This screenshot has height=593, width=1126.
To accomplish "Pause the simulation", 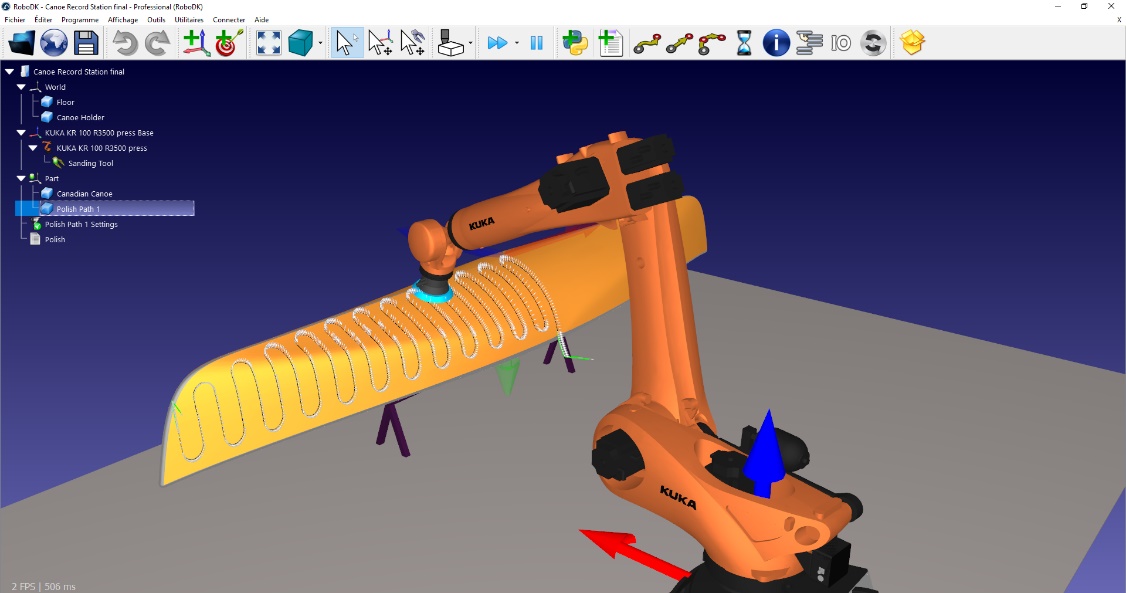I will [x=536, y=43].
